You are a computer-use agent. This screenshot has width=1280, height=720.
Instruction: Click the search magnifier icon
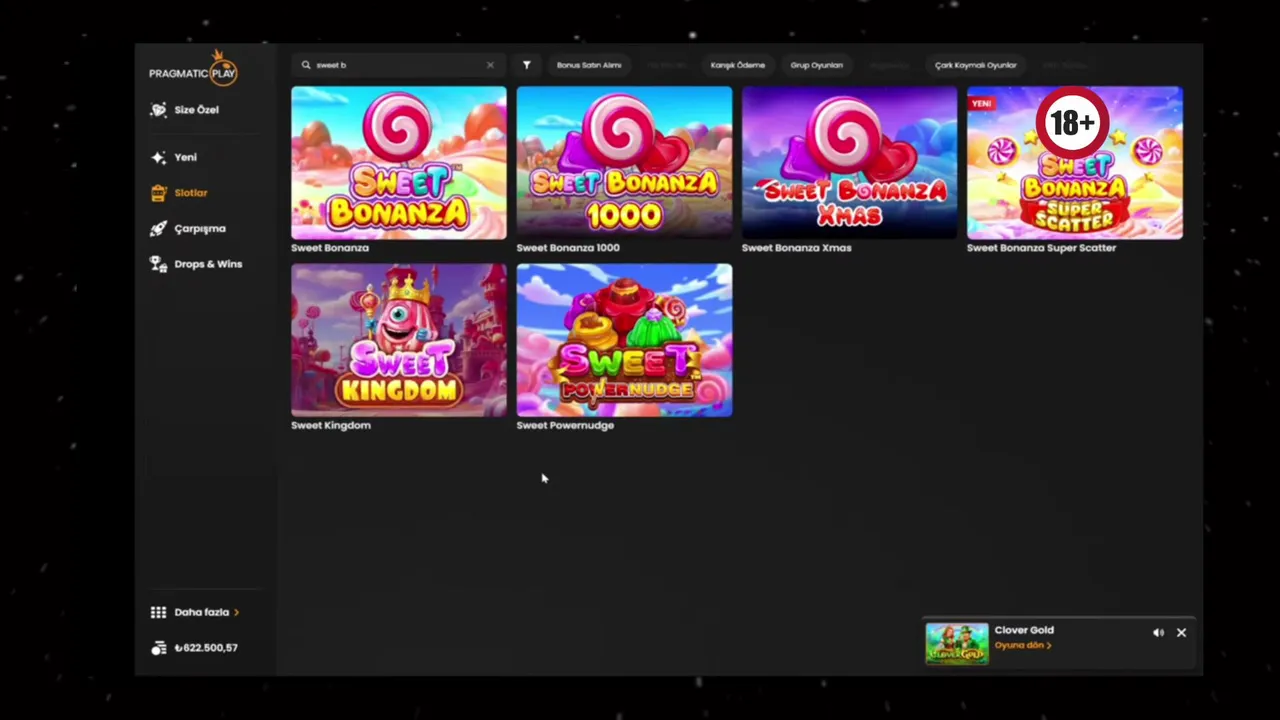coord(306,65)
